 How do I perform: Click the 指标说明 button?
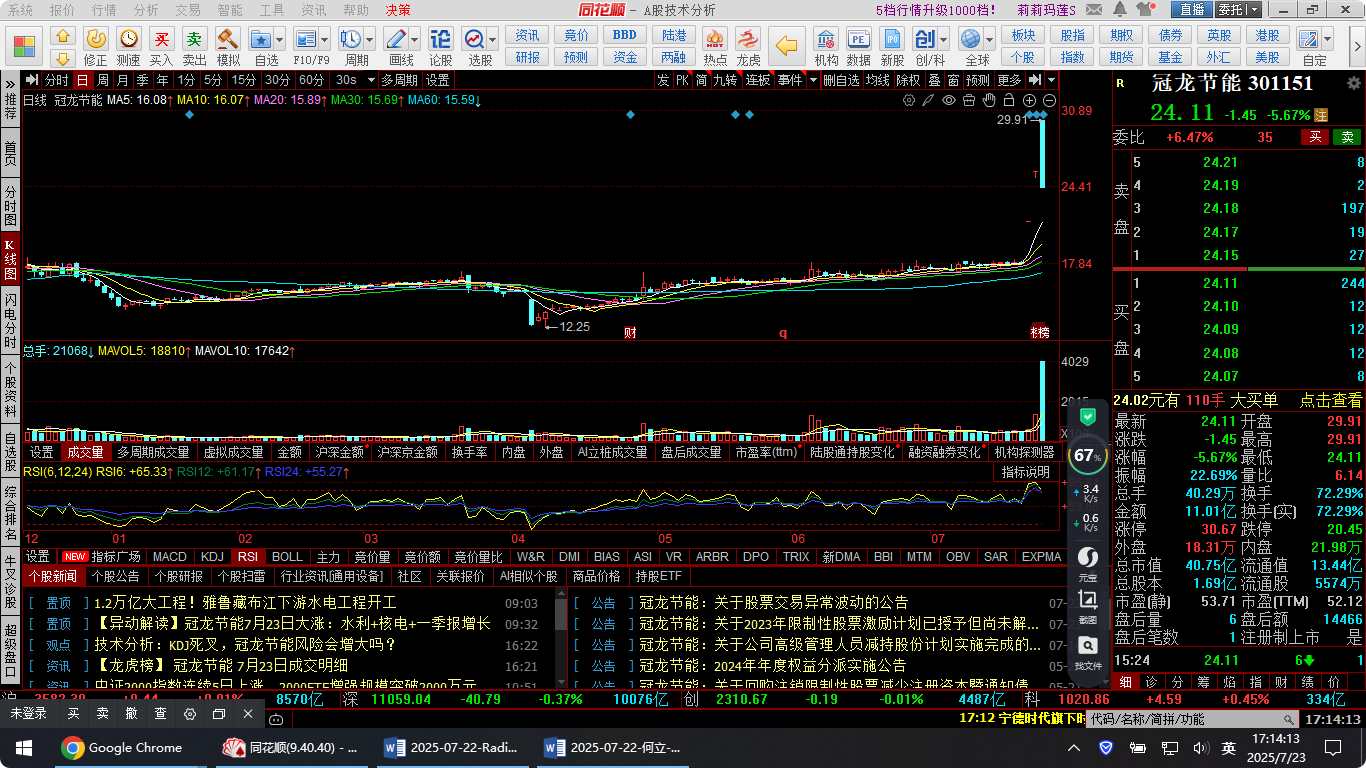(x=1026, y=472)
